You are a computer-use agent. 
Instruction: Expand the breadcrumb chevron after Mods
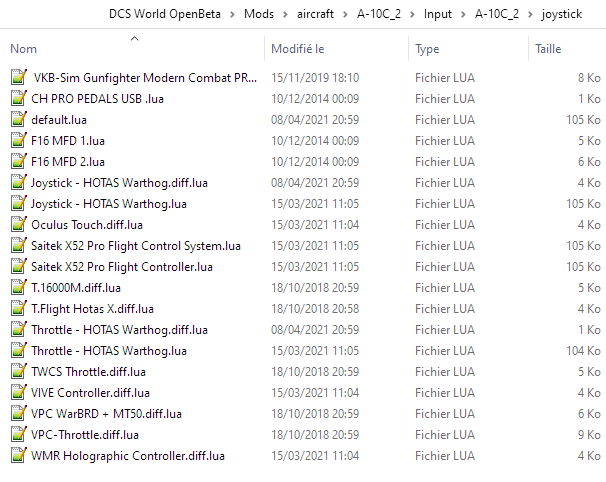[x=283, y=15]
